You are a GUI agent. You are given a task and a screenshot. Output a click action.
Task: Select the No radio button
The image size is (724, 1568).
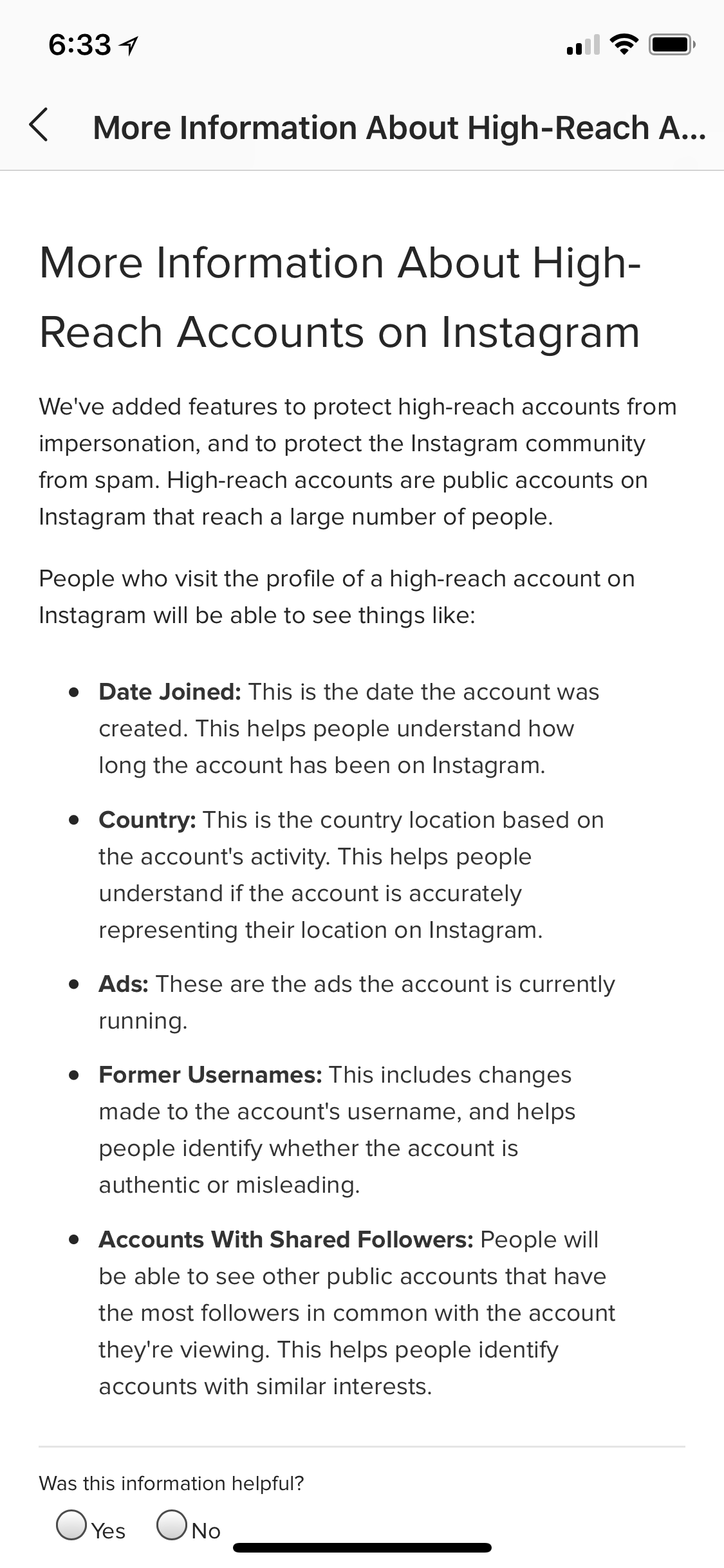click(171, 1525)
